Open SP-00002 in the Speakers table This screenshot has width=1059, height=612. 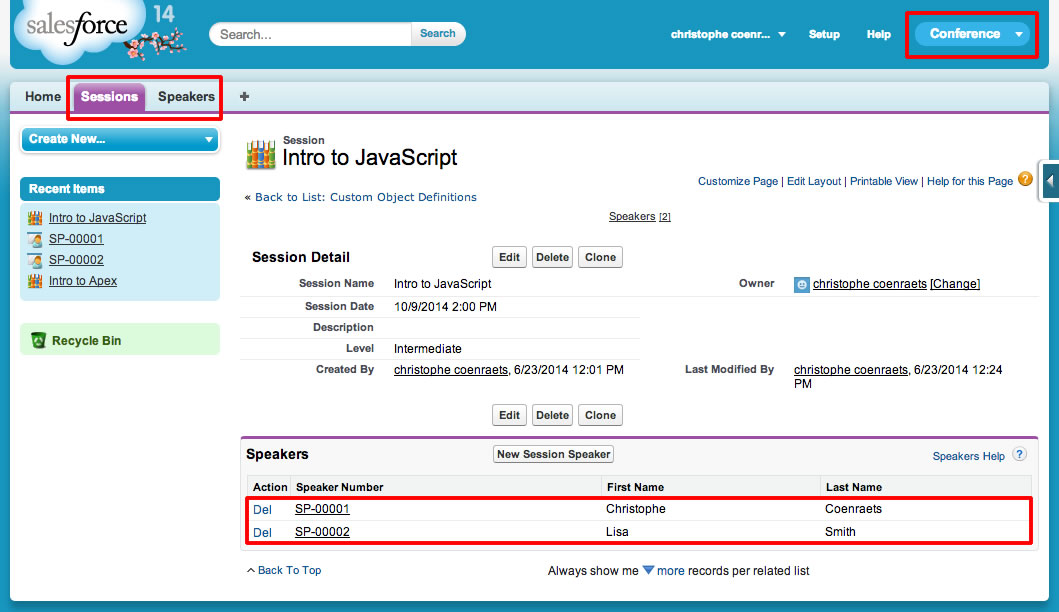tap(322, 532)
